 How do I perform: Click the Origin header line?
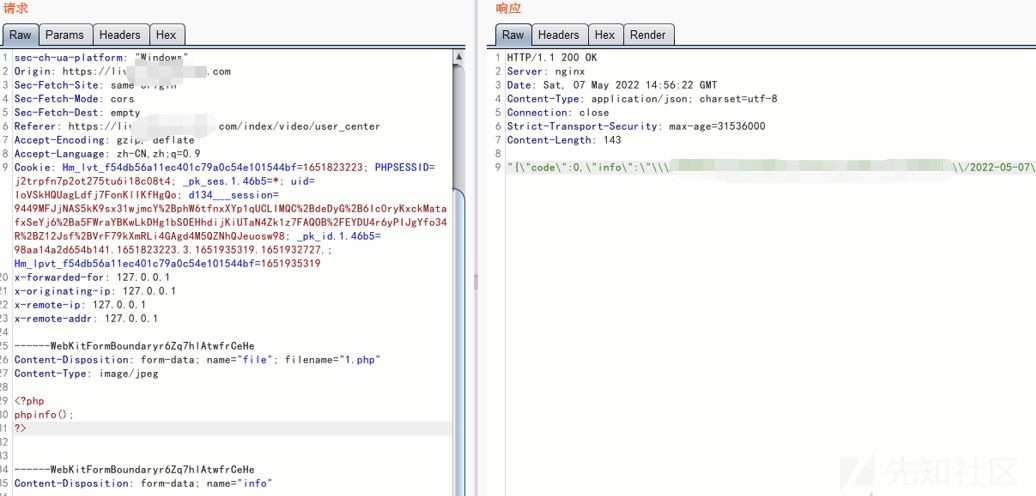(122, 71)
